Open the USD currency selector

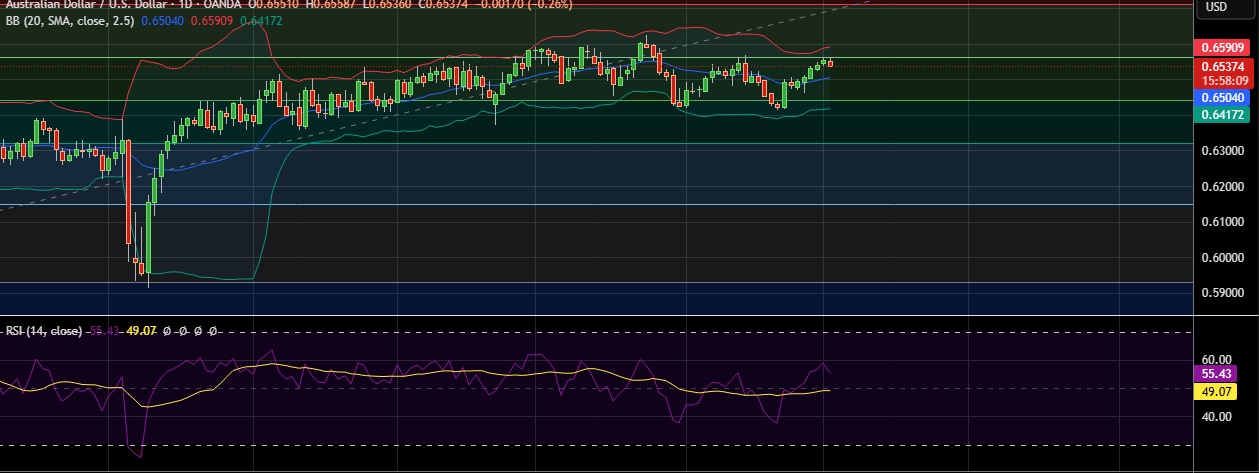[1216, 7]
